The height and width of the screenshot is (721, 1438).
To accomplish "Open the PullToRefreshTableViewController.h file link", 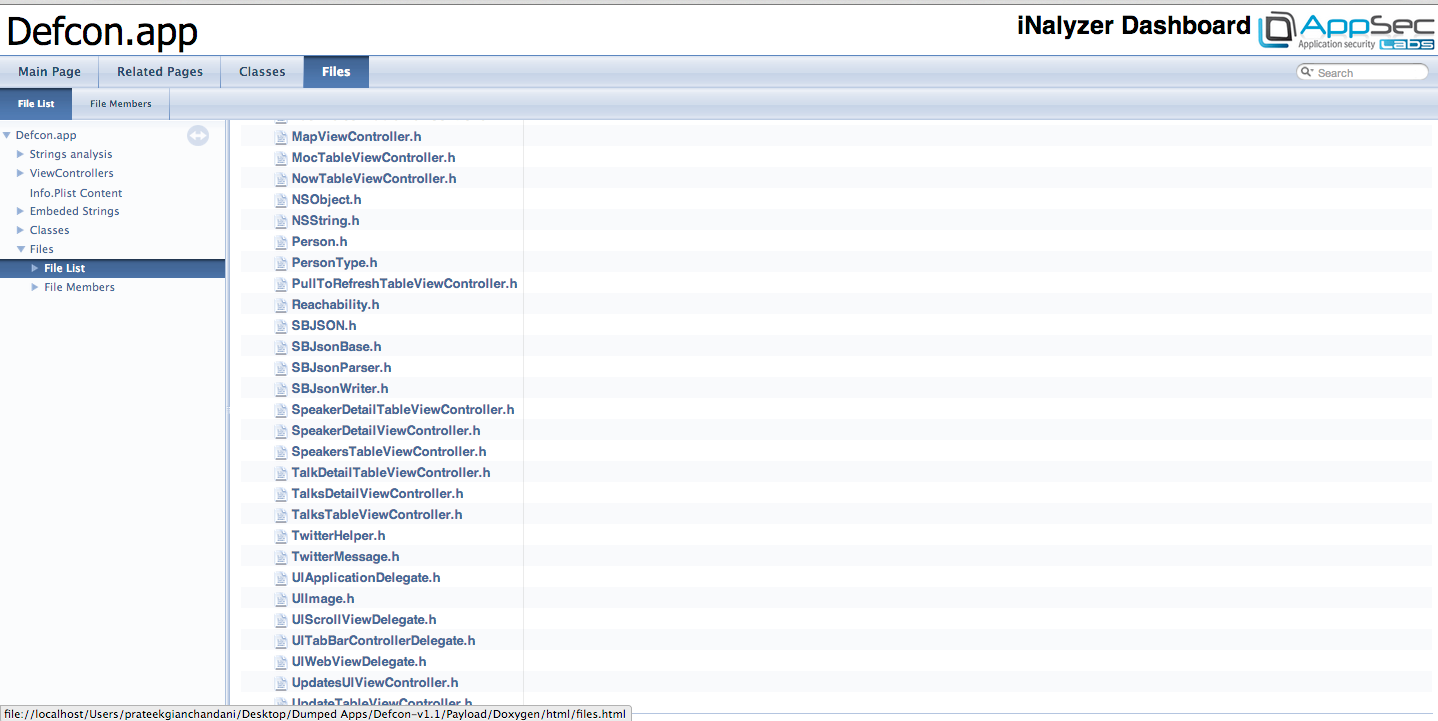I will (404, 284).
